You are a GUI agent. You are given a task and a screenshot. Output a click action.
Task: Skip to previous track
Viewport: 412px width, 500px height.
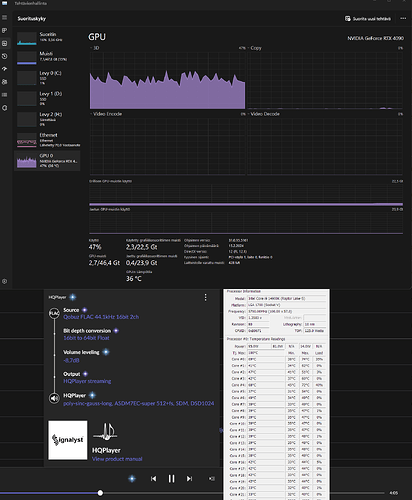tap(153, 479)
